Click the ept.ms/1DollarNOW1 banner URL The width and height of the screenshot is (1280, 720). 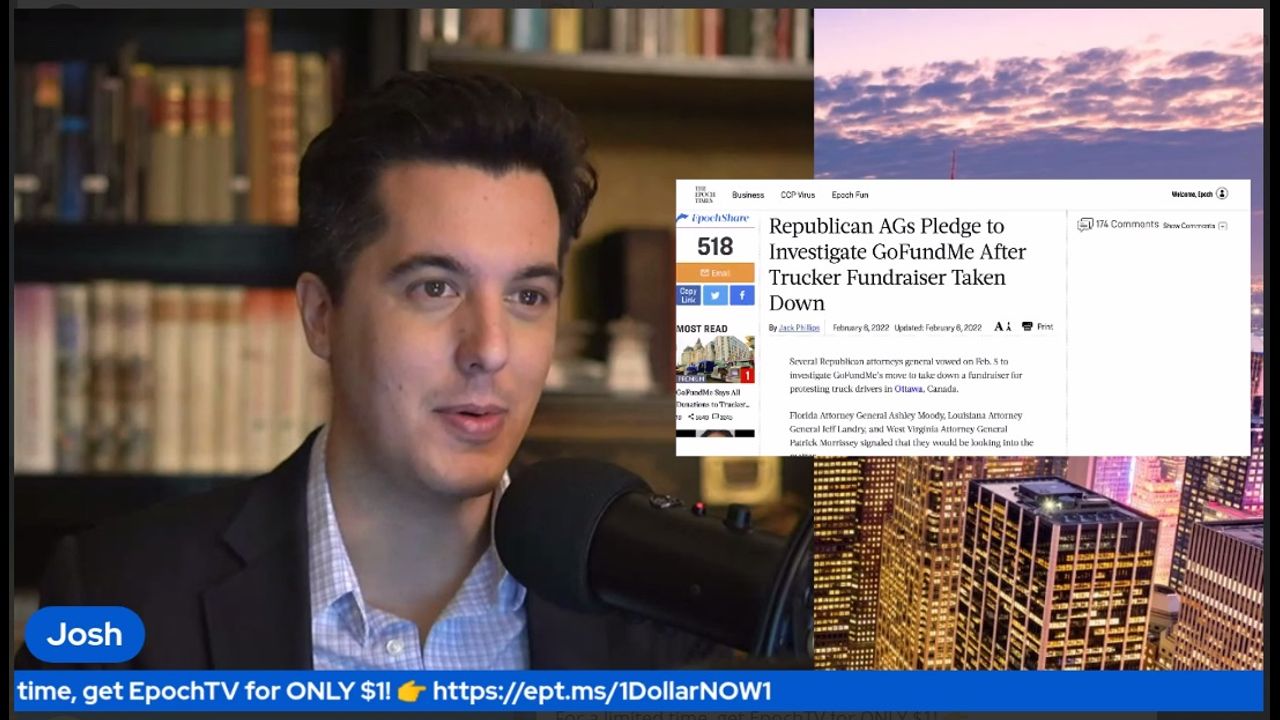coord(601,691)
